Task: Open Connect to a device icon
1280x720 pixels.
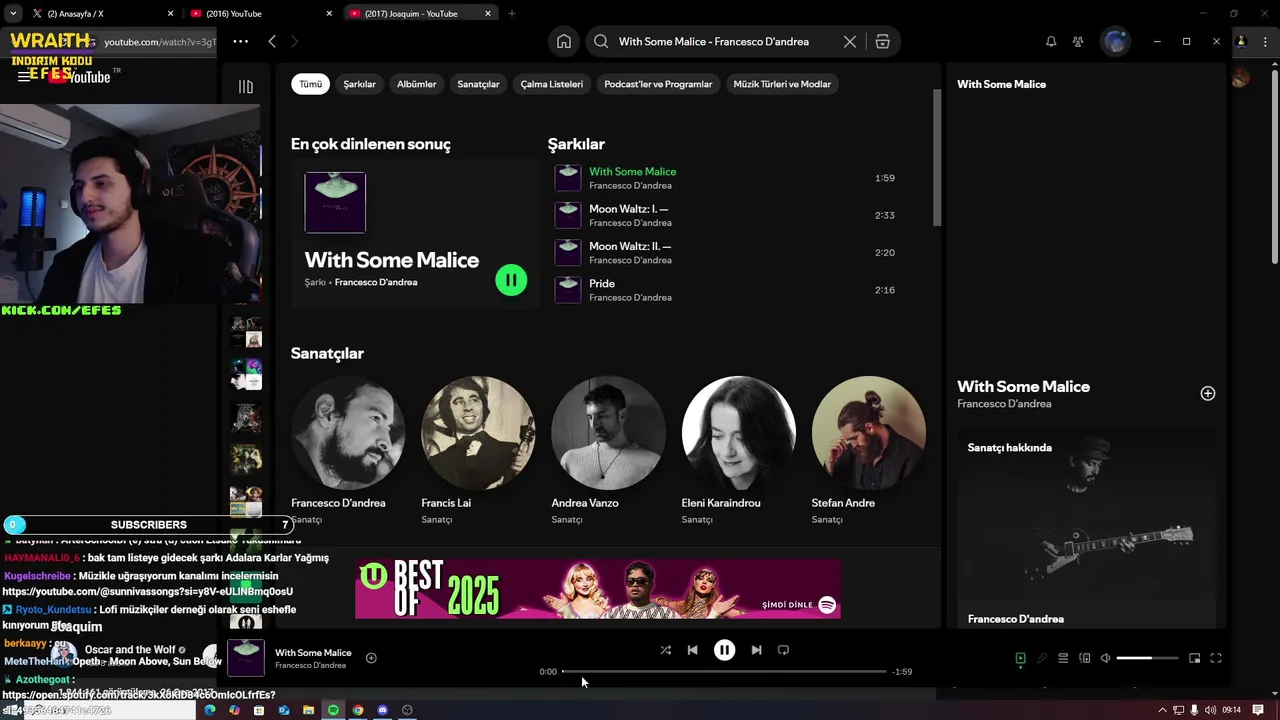Action: pyautogui.click(x=1084, y=658)
